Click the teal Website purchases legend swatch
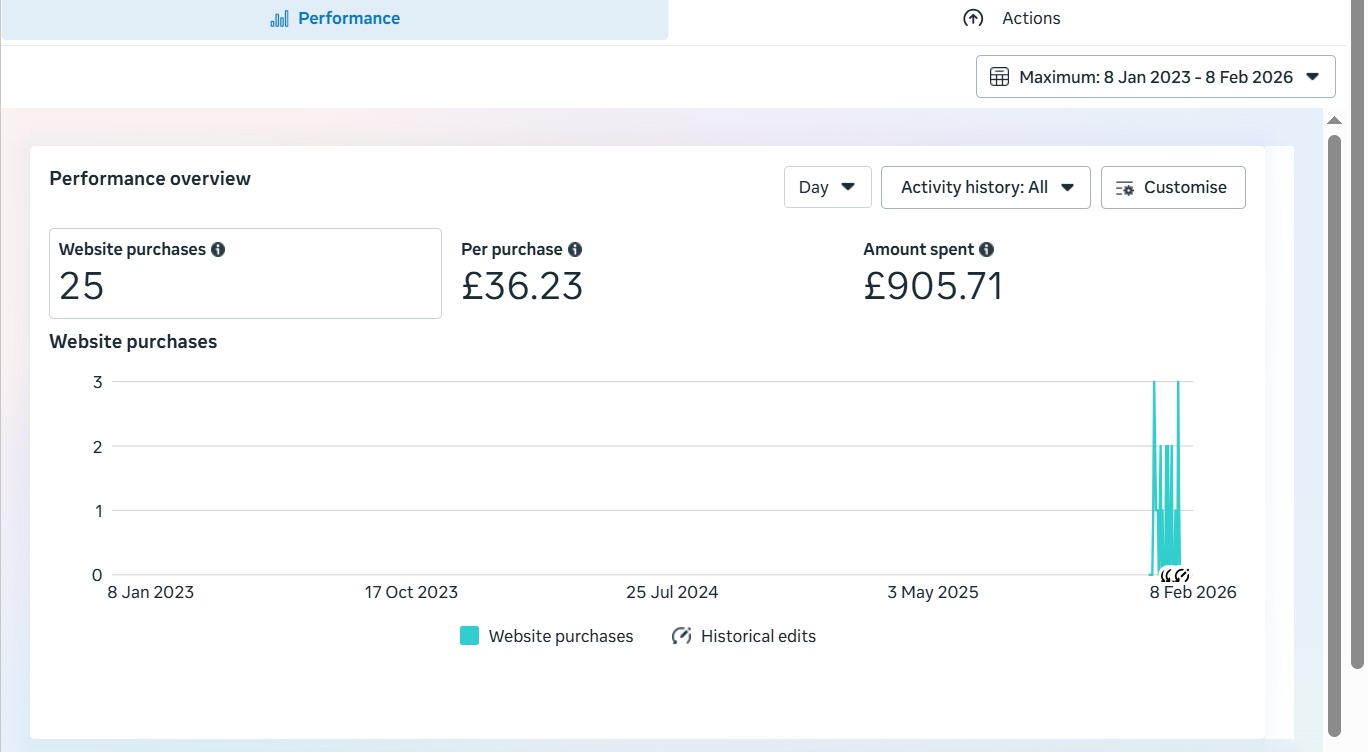 click(469, 636)
